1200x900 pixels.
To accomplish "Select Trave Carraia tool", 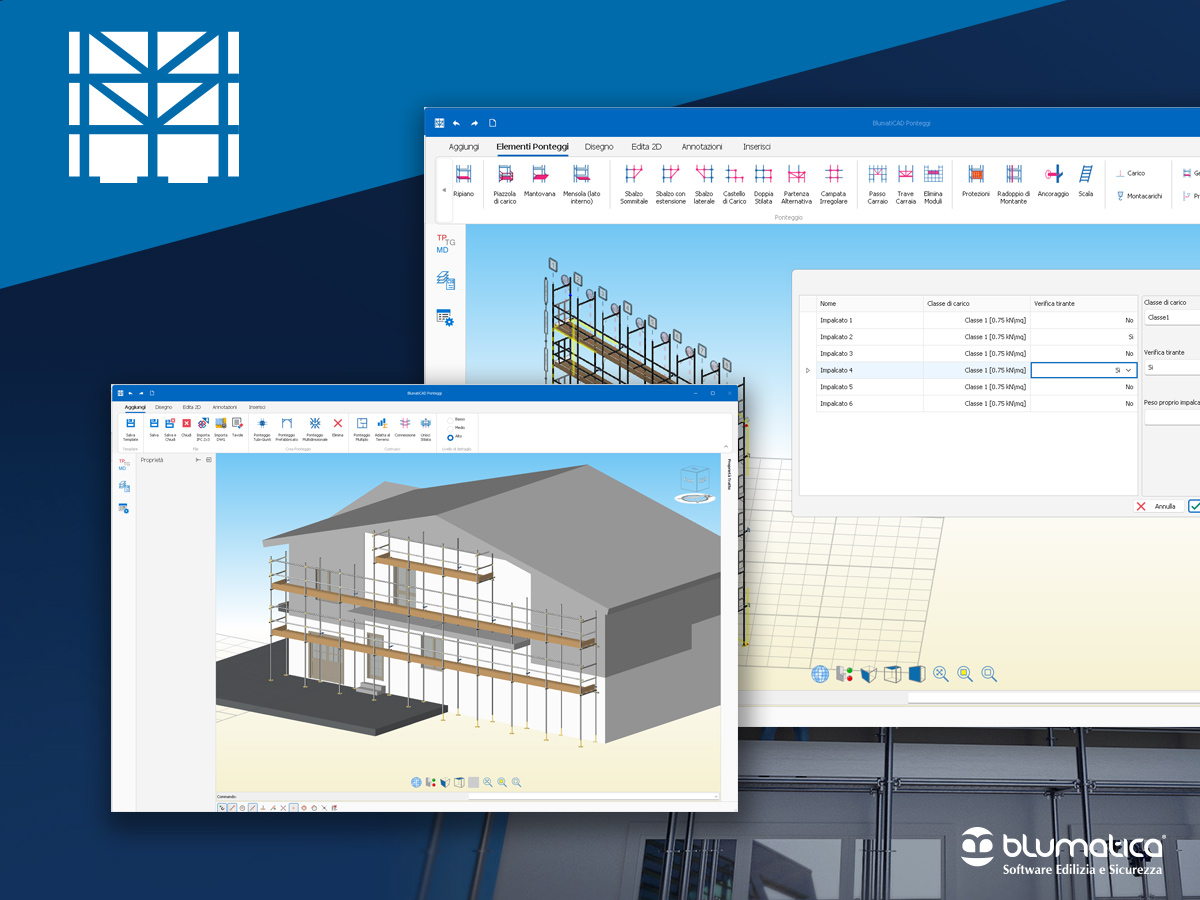I will (905, 185).
